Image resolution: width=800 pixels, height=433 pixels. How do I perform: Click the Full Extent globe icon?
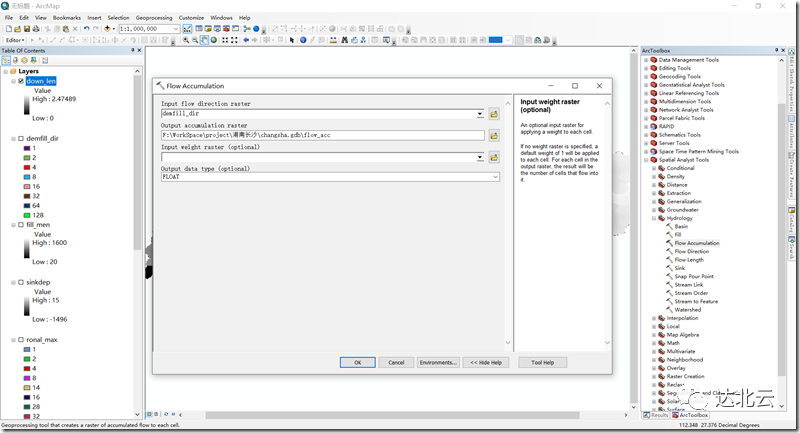(214, 40)
